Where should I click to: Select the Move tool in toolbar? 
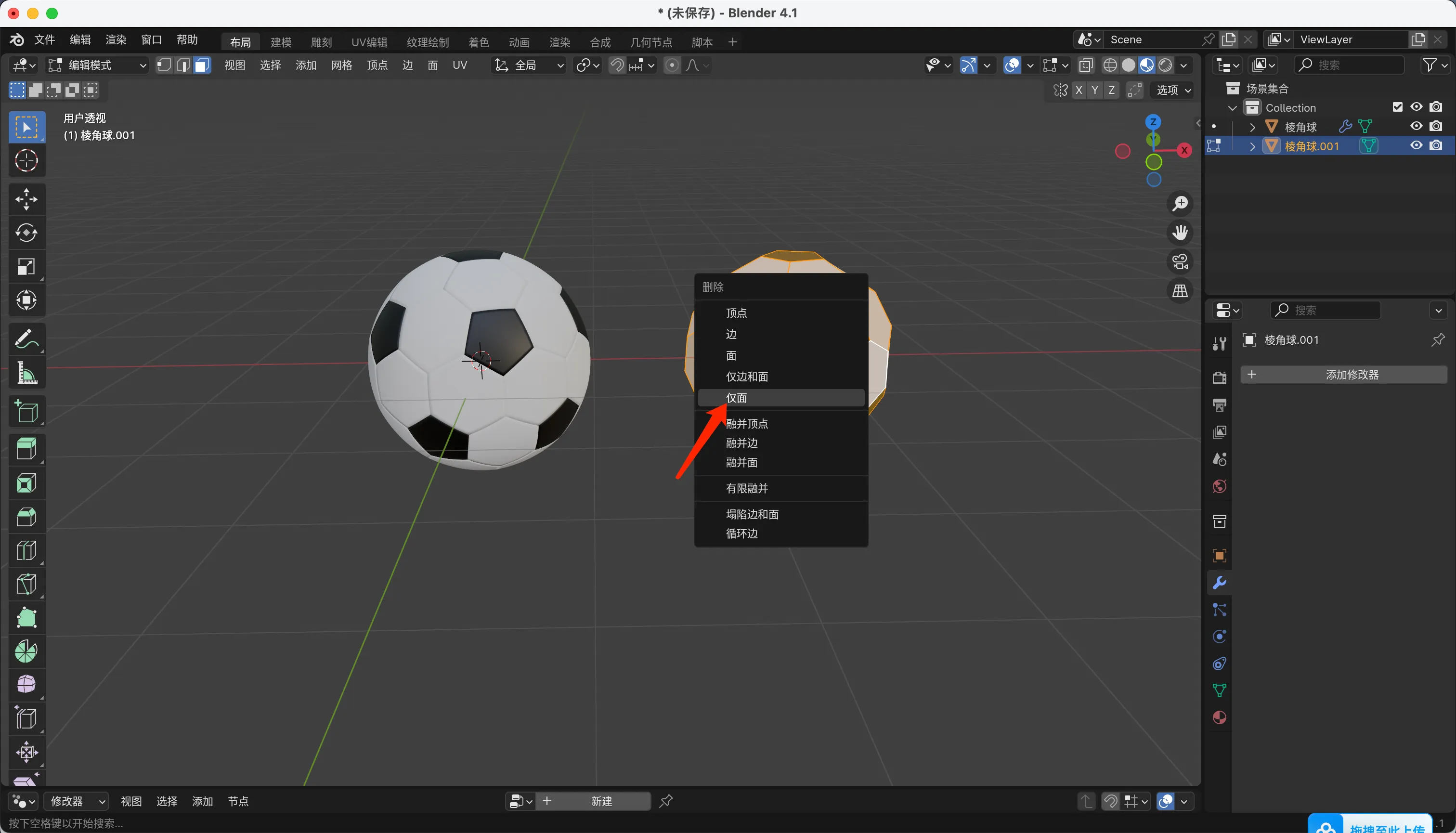point(26,200)
